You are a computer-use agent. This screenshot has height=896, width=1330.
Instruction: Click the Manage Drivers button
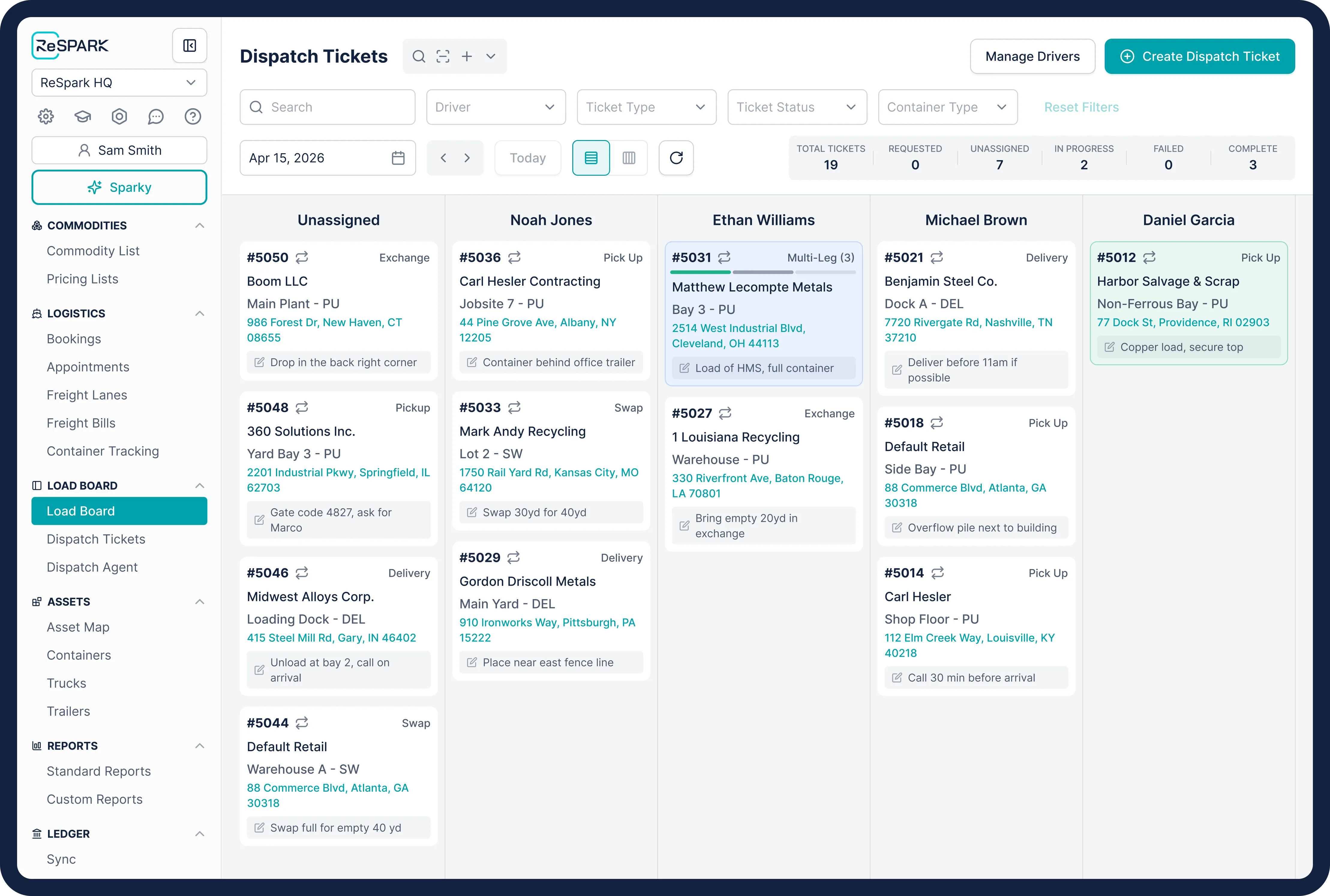pos(1032,57)
